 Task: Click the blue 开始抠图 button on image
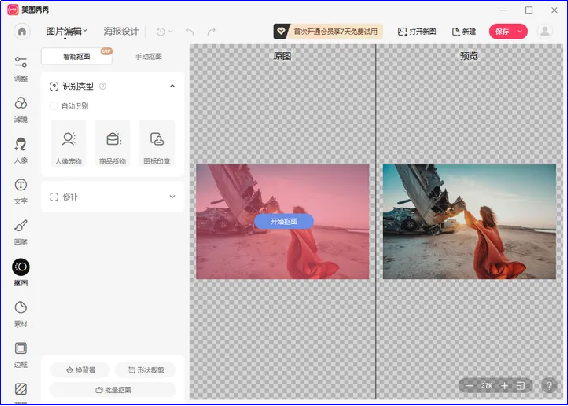pyautogui.click(x=284, y=221)
